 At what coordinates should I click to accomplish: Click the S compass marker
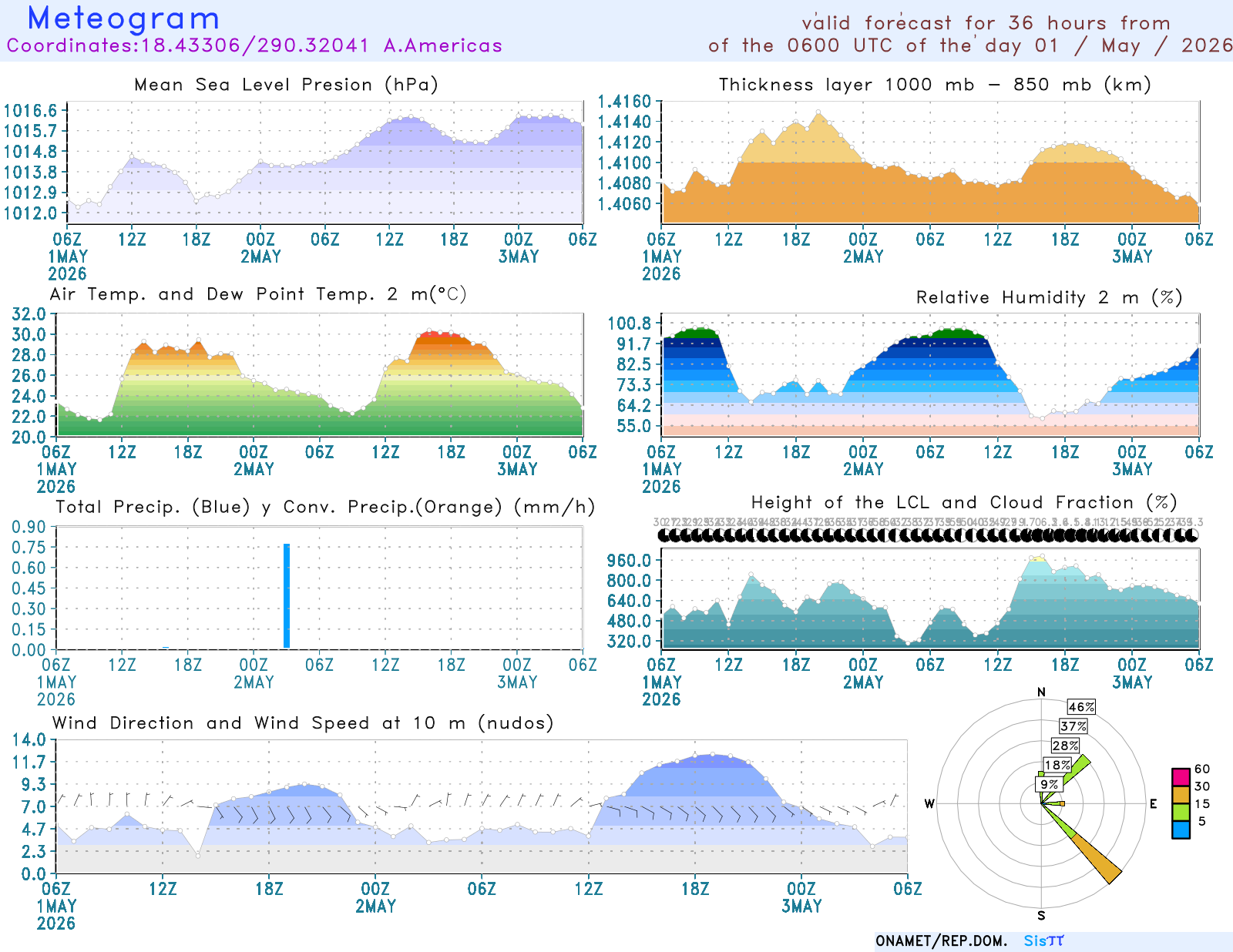pos(1041,916)
